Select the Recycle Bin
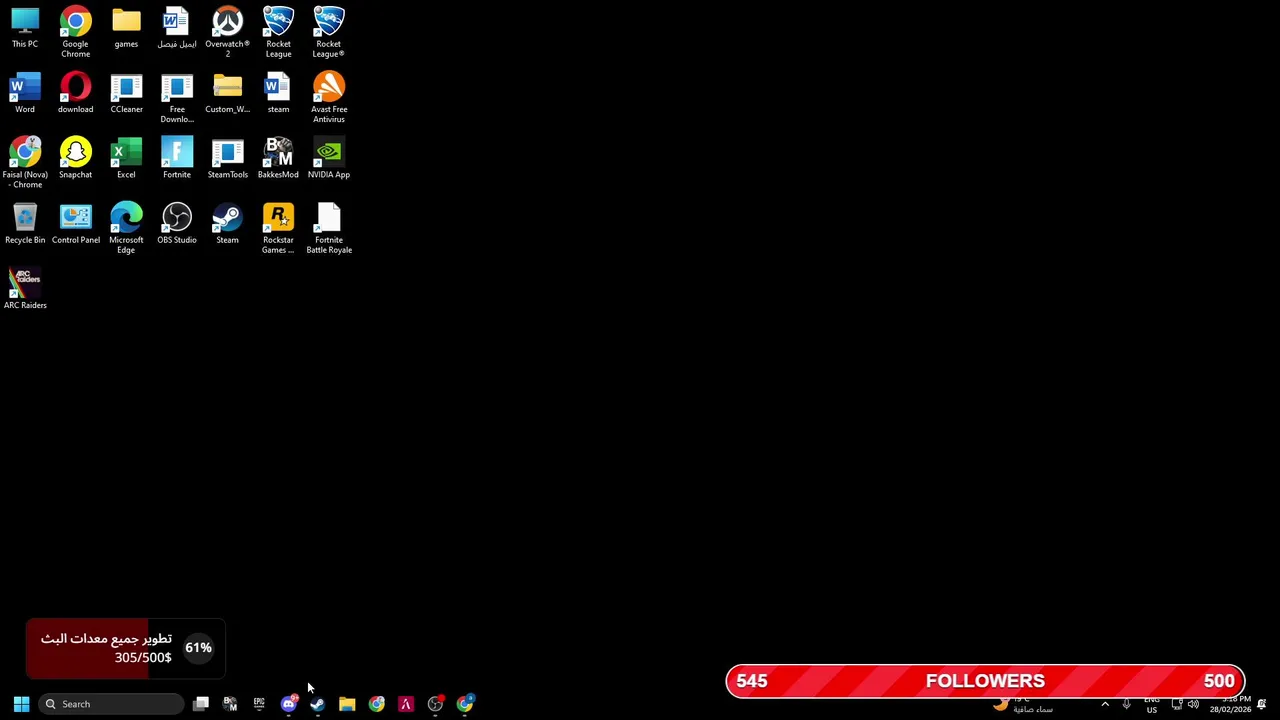This screenshot has height=720, width=1280. click(x=25, y=224)
